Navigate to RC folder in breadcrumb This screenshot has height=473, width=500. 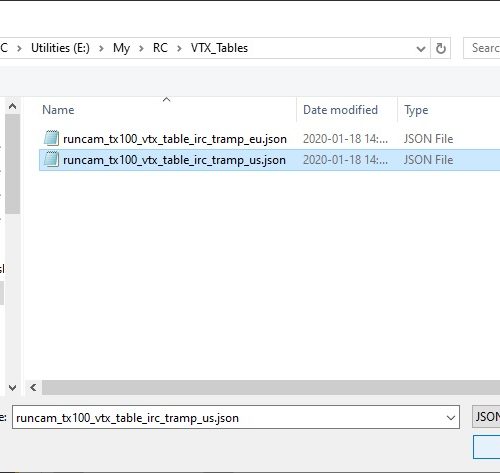160,48
